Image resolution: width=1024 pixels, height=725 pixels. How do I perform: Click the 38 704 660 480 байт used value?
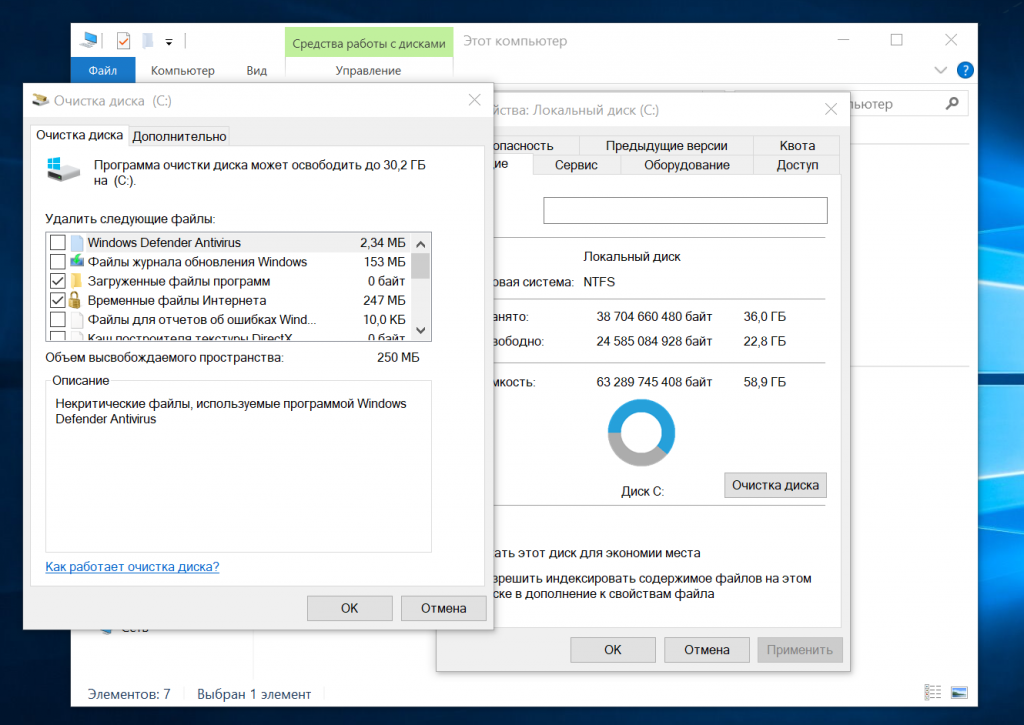click(654, 317)
